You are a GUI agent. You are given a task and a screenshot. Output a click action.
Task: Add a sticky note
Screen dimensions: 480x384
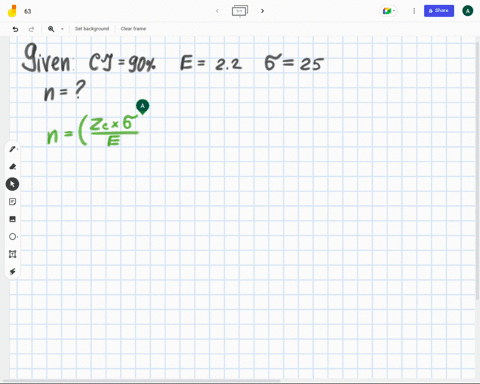pos(12,202)
